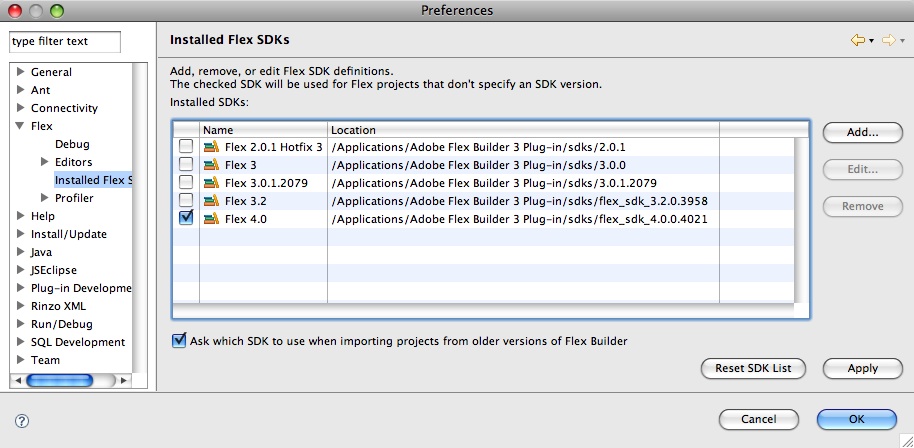Check the Flex 3 SDK checkbox
The width and height of the screenshot is (914, 448).
(186, 165)
